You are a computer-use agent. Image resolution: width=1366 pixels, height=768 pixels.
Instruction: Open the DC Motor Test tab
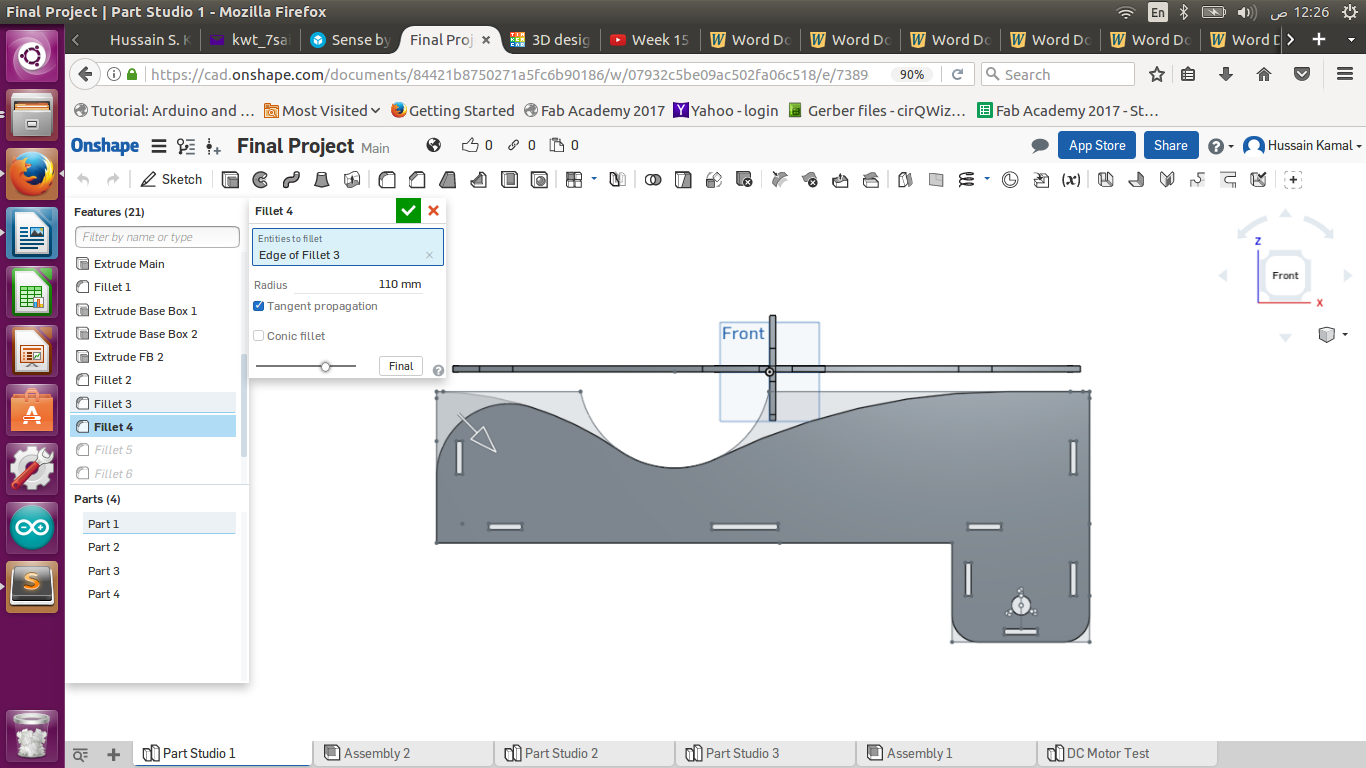[x=1108, y=753]
